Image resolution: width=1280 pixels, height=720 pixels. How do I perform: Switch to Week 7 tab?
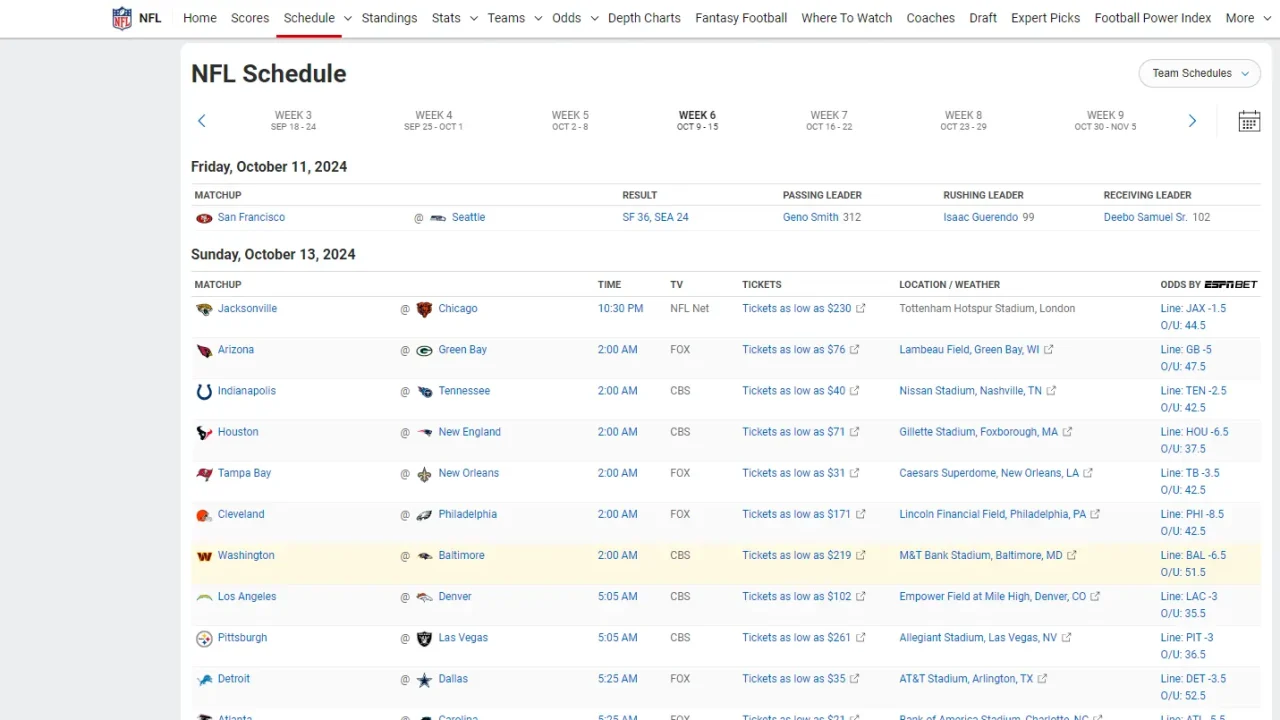tap(829, 121)
